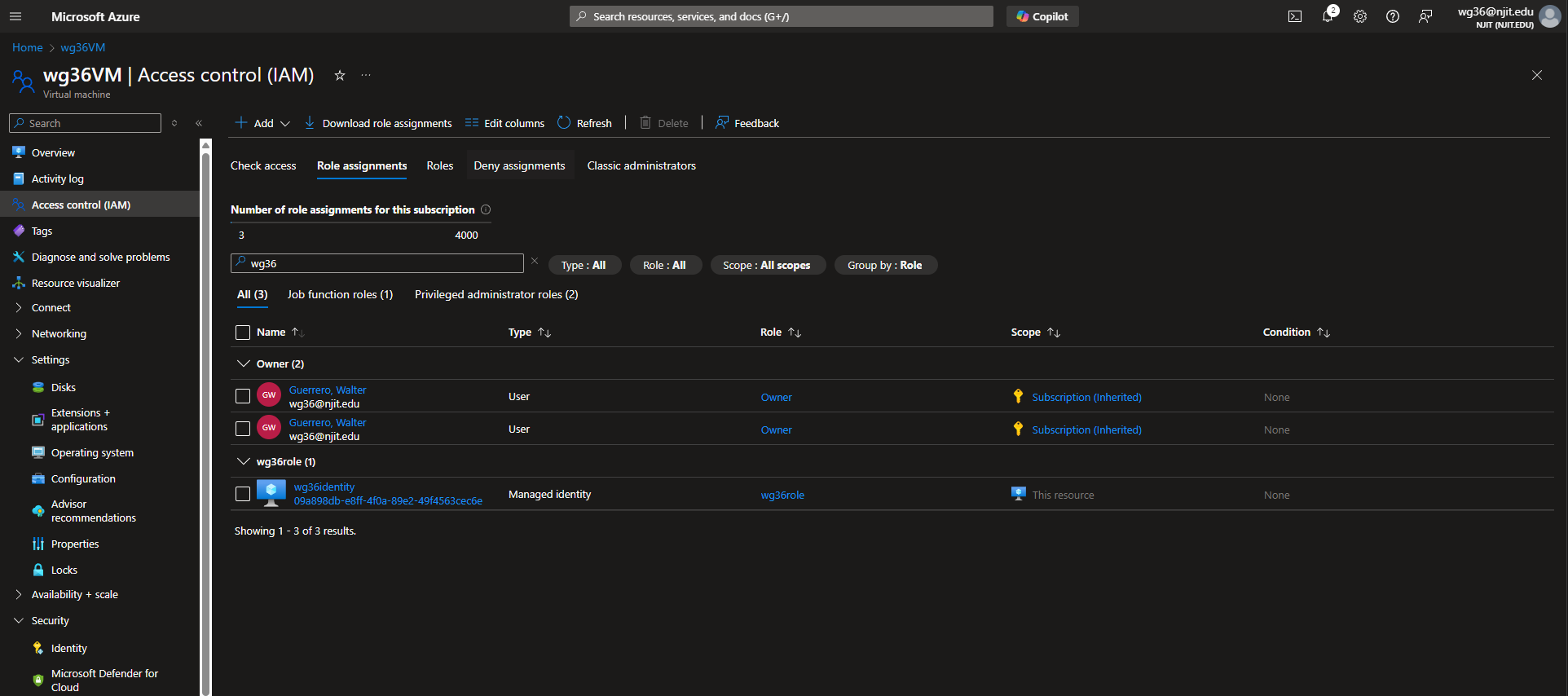Click the role assignments search field
Screen dimensions: 1568x696
coord(383,263)
